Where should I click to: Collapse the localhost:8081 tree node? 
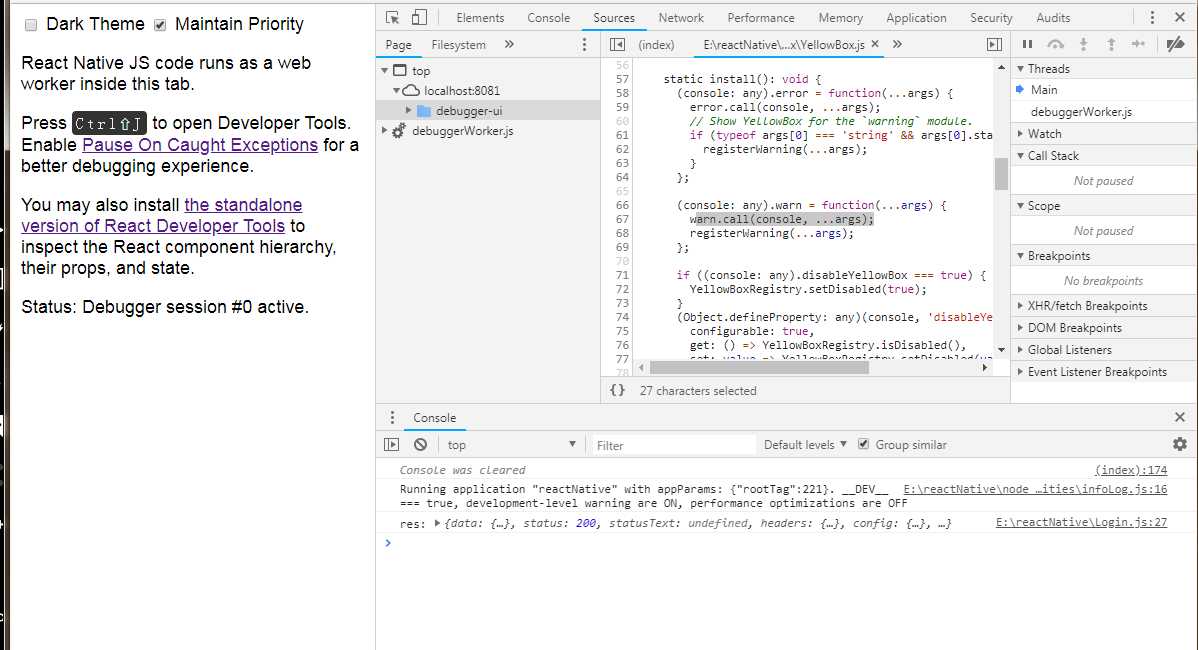click(397, 90)
